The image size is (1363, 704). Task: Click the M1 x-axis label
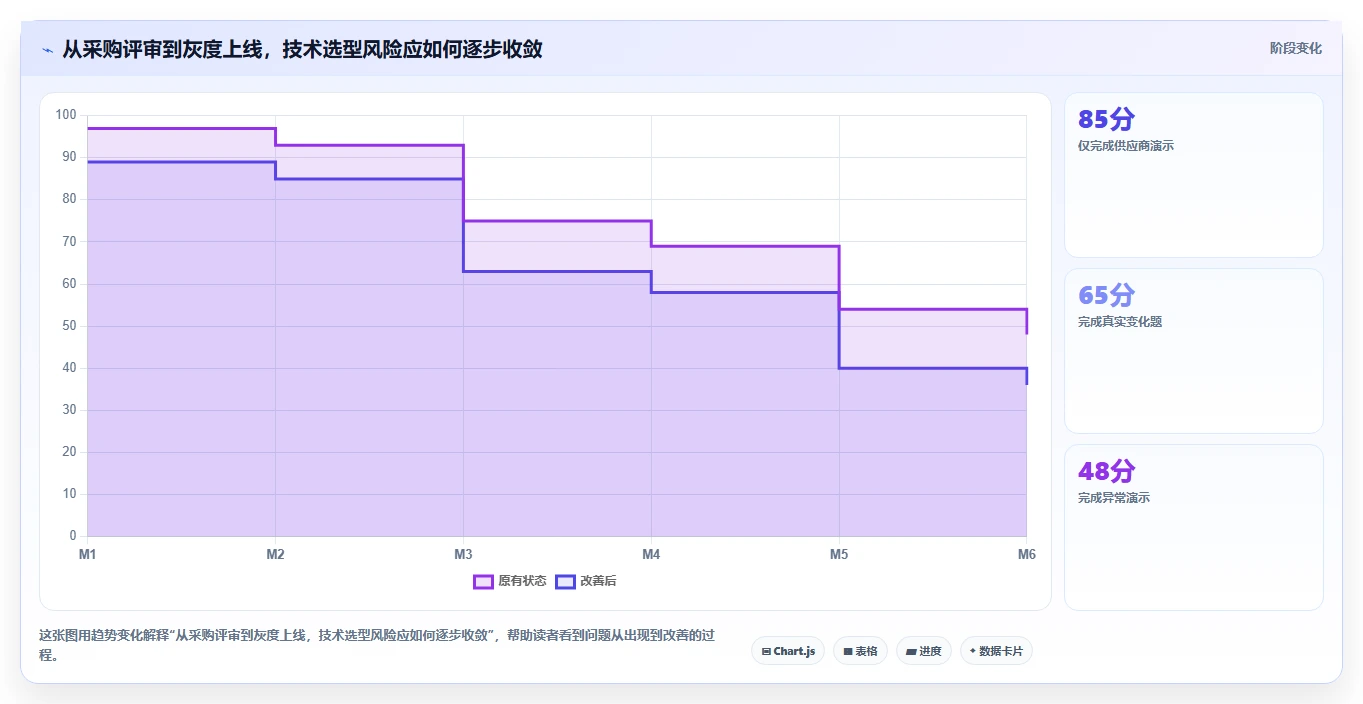click(x=87, y=554)
